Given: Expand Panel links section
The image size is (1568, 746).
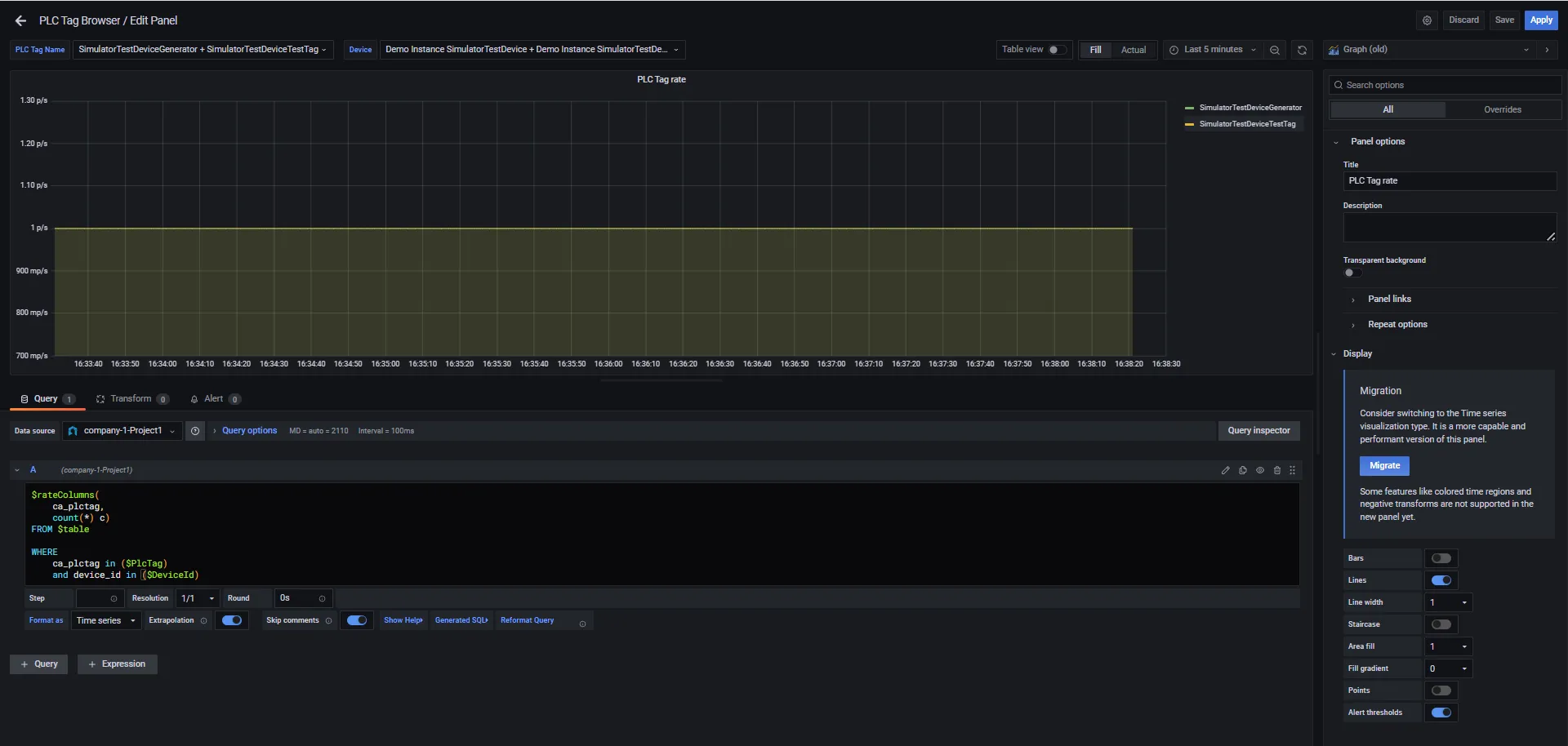Looking at the screenshot, I should [x=1388, y=300].
